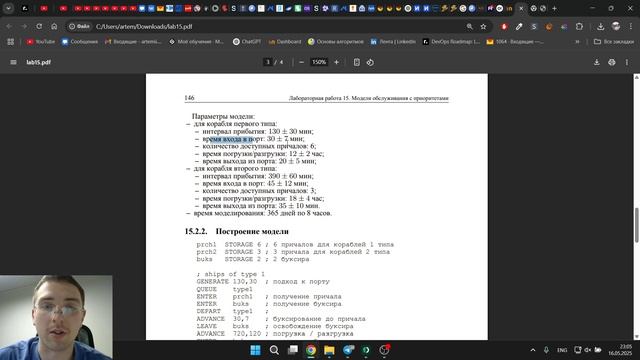Open the DevOps Roadmap bookmark
640x360 pixels.
(x=451, y=42)
